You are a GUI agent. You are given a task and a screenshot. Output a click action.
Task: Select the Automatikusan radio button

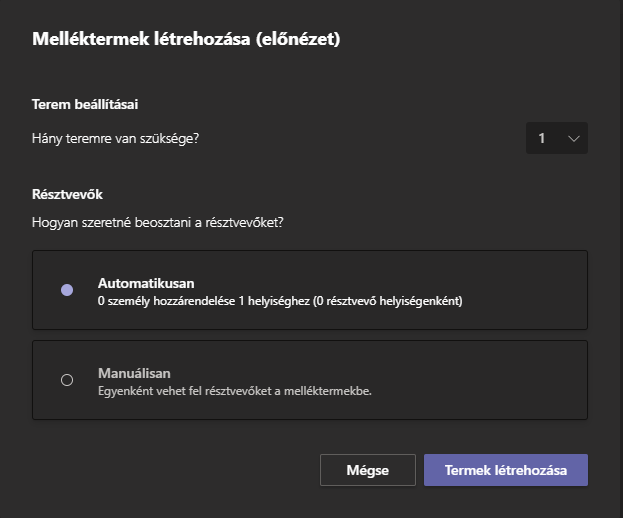pos(67,290)
